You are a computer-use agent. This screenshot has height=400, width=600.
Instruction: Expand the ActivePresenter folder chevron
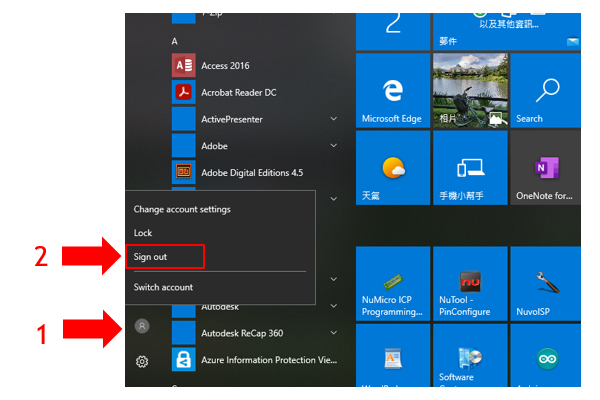(x=334, y=119)
